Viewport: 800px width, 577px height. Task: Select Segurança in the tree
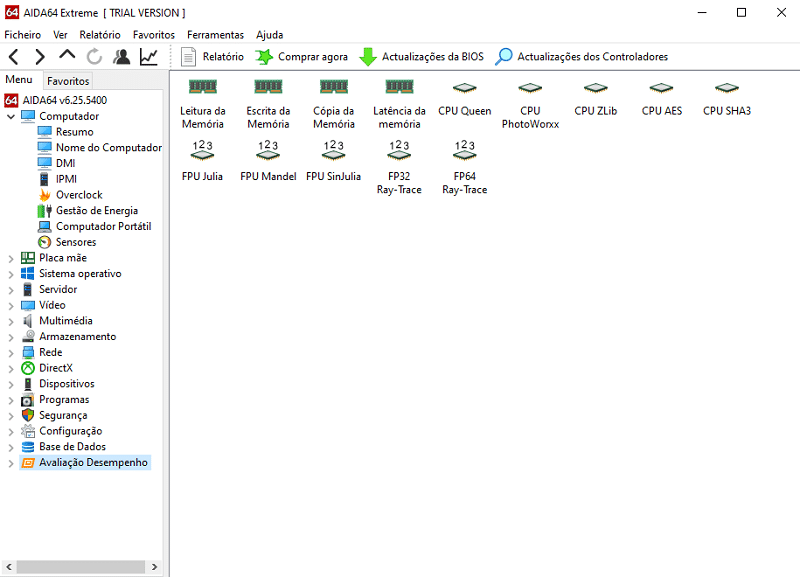[63, 415]
